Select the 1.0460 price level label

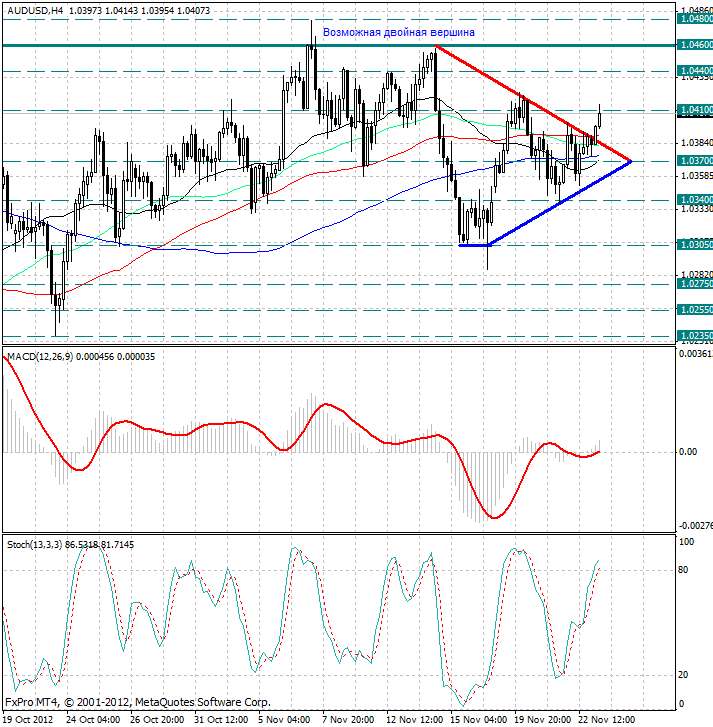point(695,45)
